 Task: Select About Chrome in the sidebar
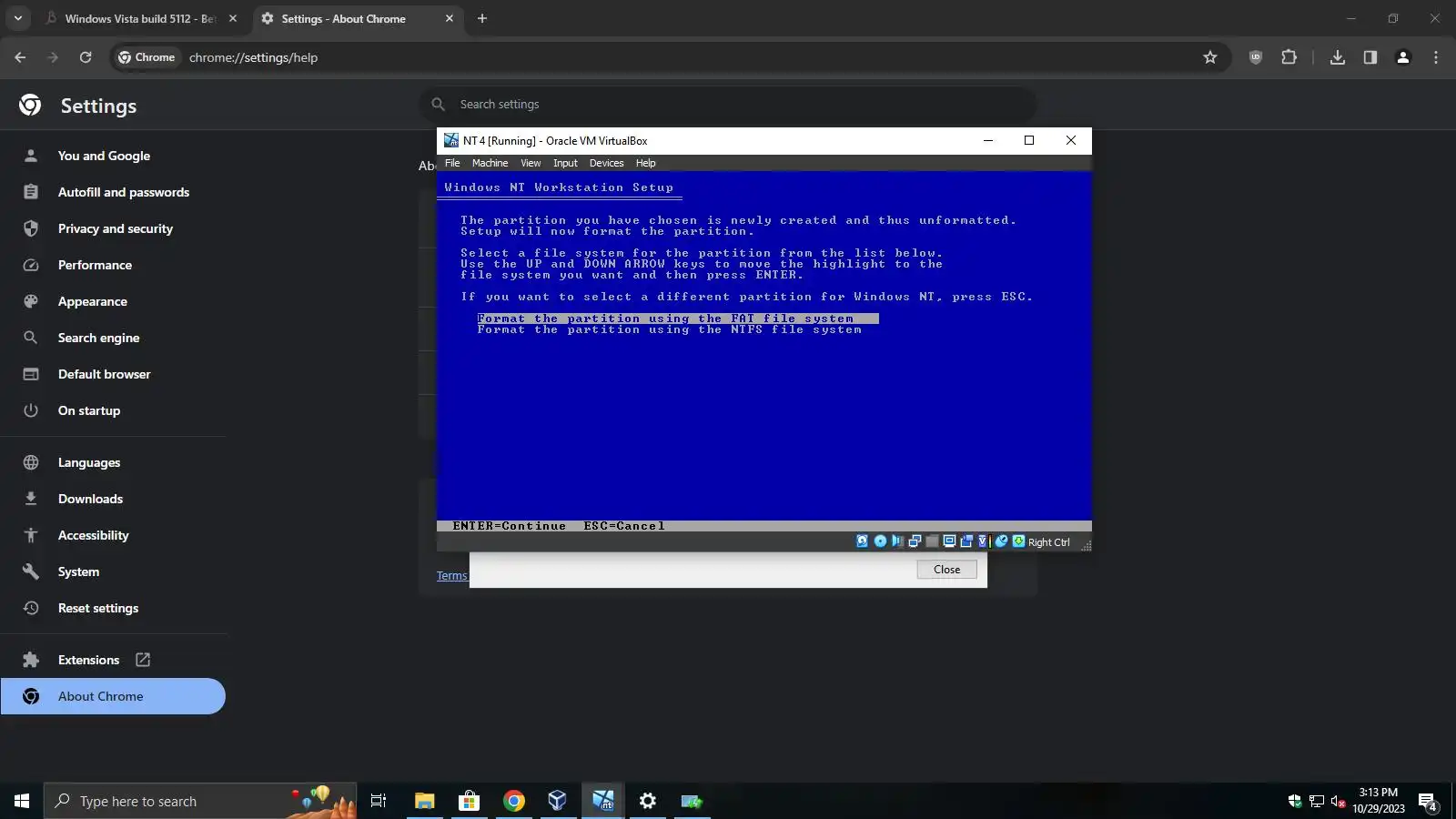click(113, 696)
